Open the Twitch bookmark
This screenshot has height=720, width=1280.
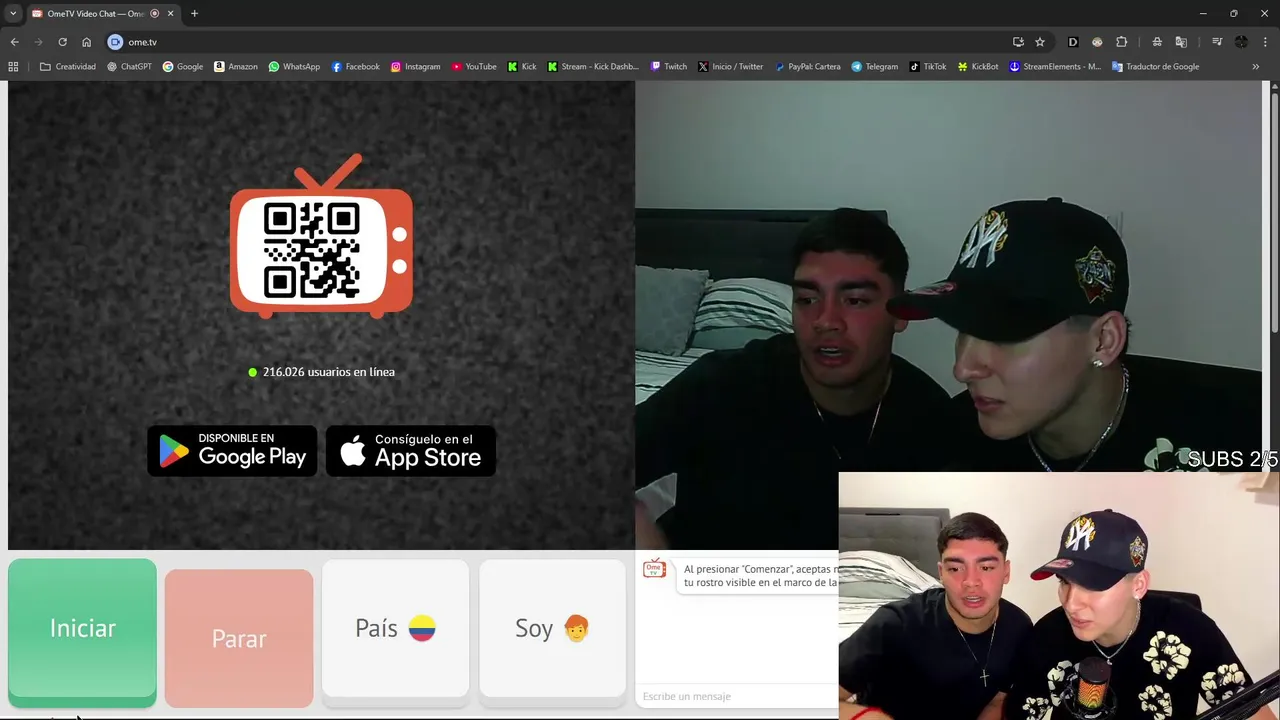tap(669, 67)
